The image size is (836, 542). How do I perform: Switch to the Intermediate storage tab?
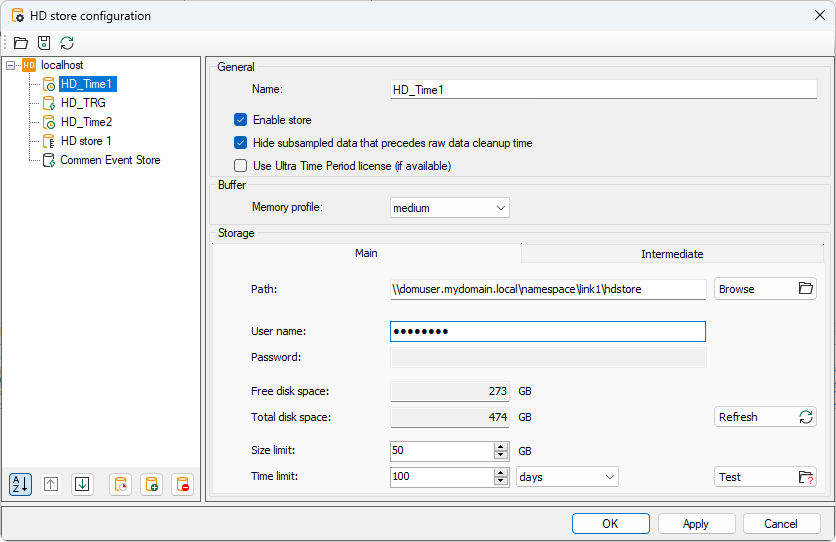click(x=671, y=254)
